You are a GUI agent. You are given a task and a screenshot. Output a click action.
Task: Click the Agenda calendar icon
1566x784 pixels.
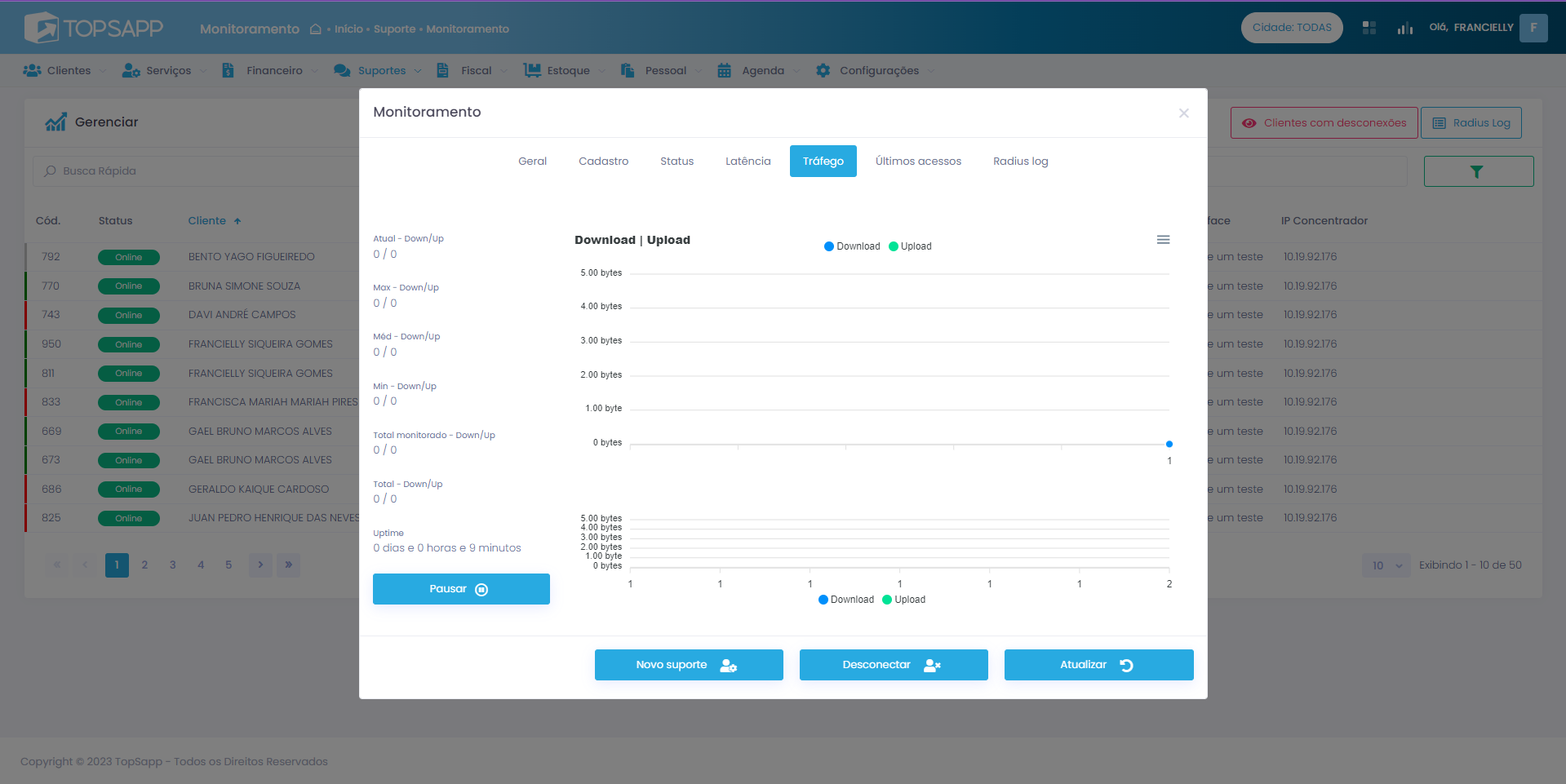coord(724,70)
